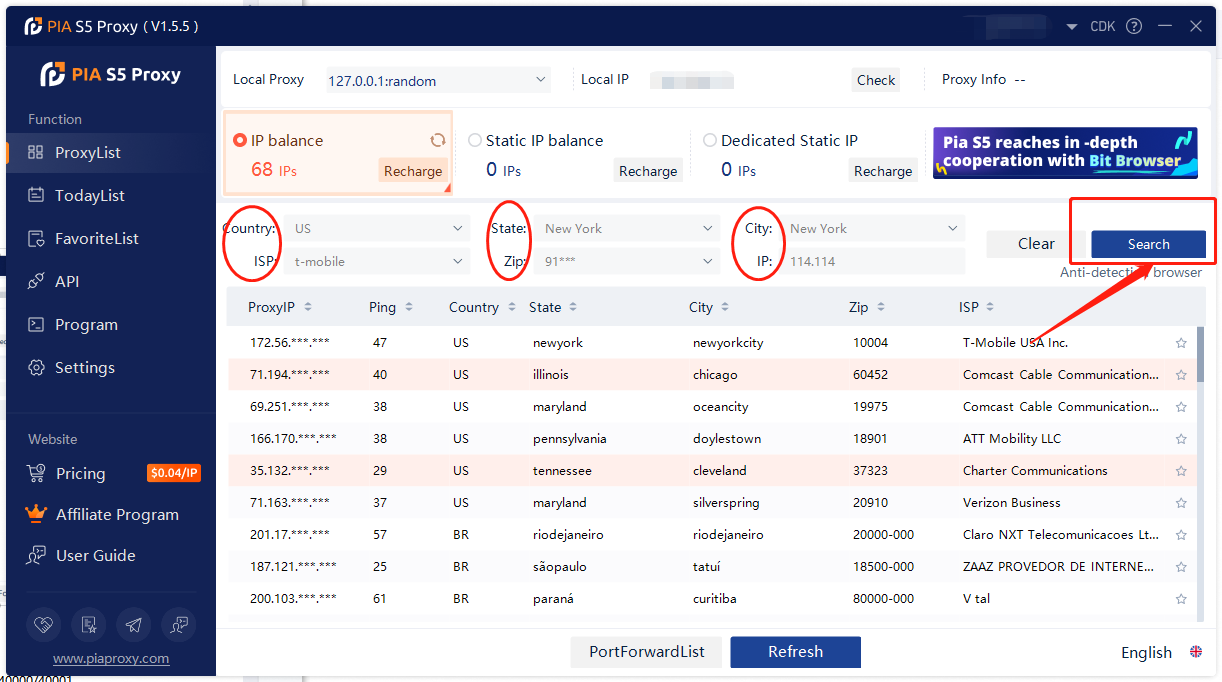Viewport: 1222px width, 682px height.
Task: Go to the API sidebar section
Action: (x=67, y=282)
